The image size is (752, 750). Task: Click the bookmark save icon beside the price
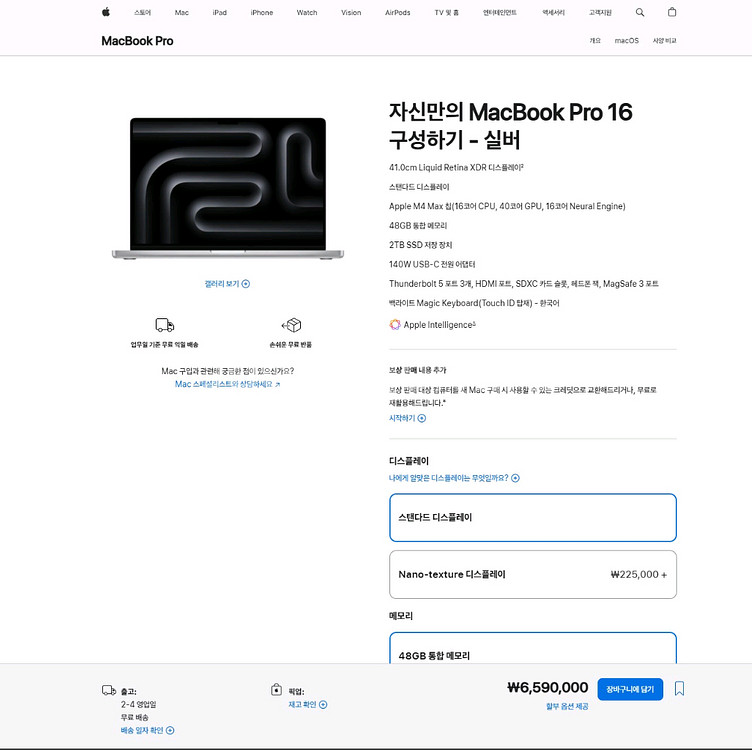coord(679,688)
